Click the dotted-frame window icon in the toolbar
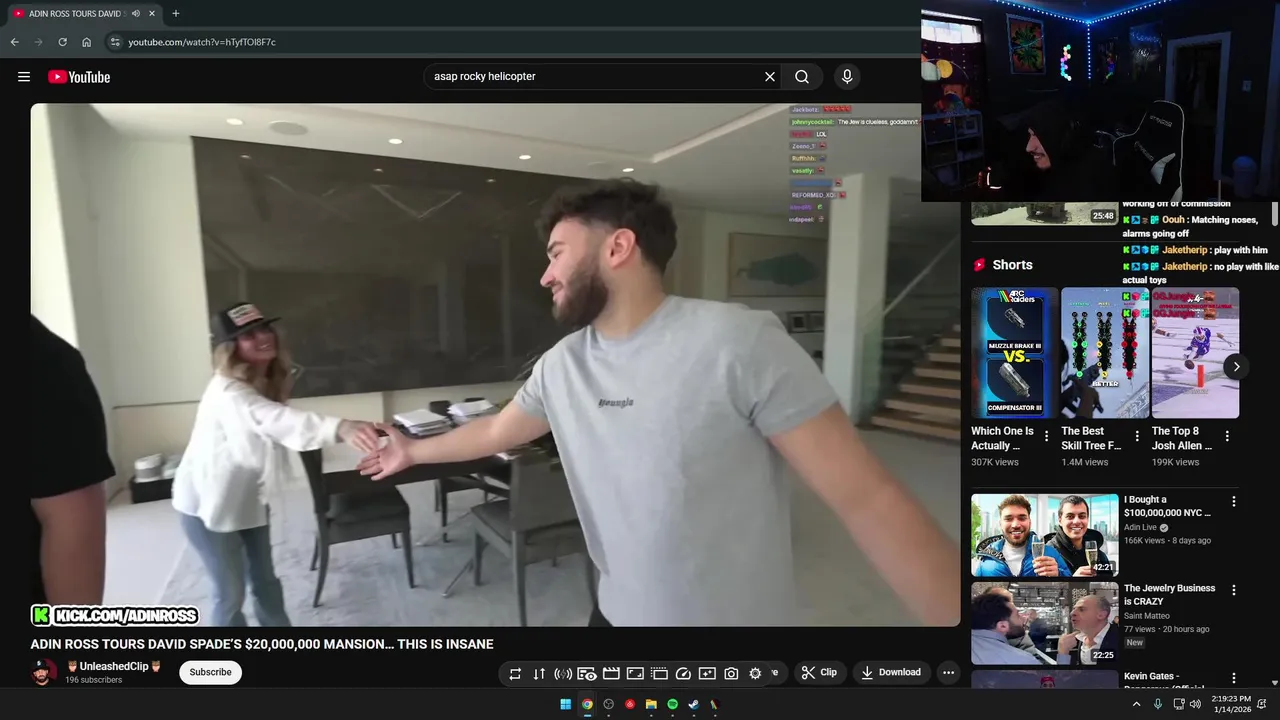This screenshot has height=720, width=1280. (659, 674)
